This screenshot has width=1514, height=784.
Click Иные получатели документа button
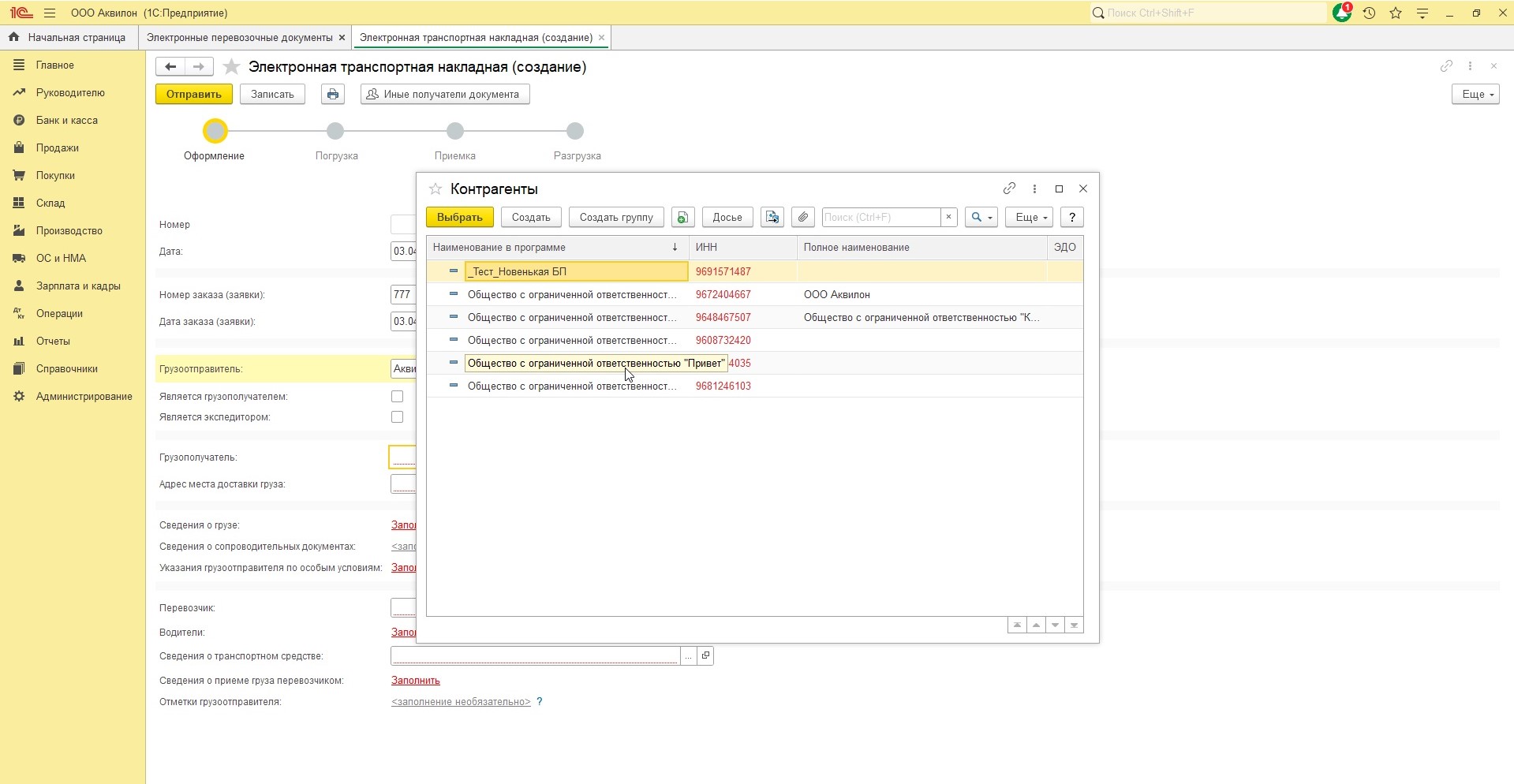pos(445,94)
